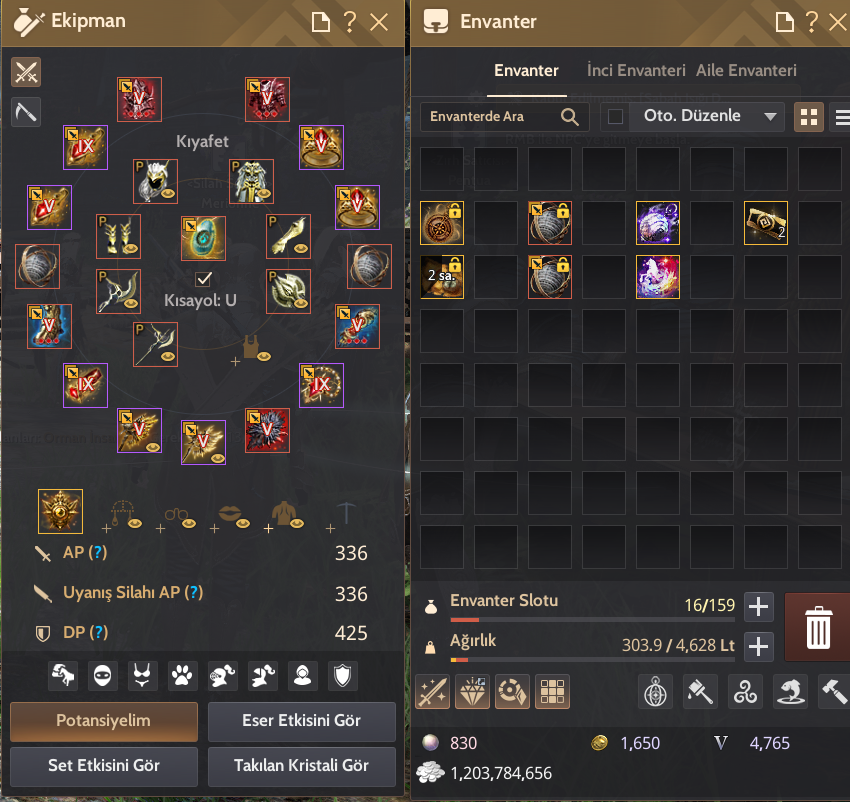Expand the Oto. Düzenle dropdown arrow

point(770,117)
